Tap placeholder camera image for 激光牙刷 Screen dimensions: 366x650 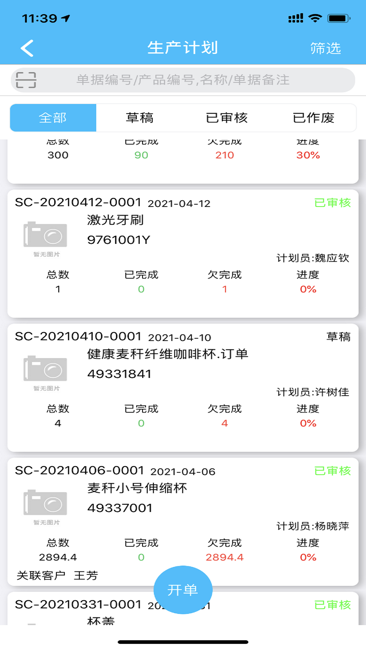pyautogui.click(x=45, y=239)
